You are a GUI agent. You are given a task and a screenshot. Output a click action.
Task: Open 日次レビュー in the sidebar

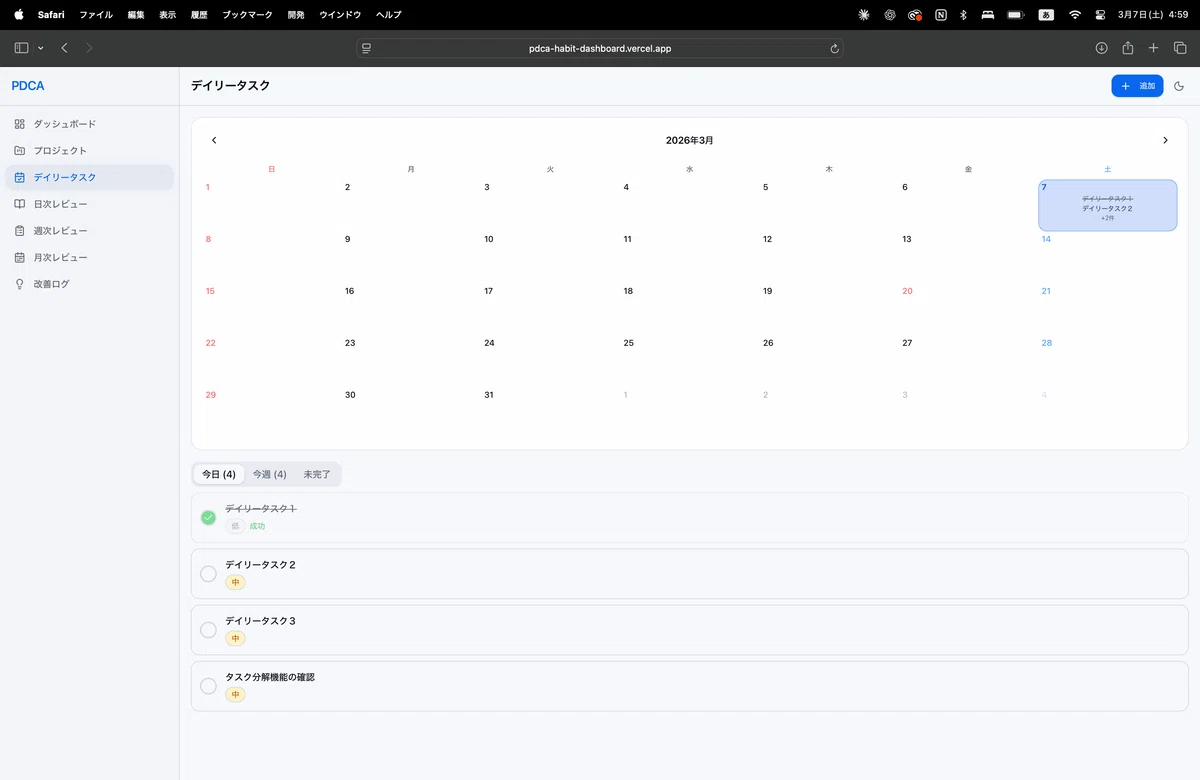point(89,204)
